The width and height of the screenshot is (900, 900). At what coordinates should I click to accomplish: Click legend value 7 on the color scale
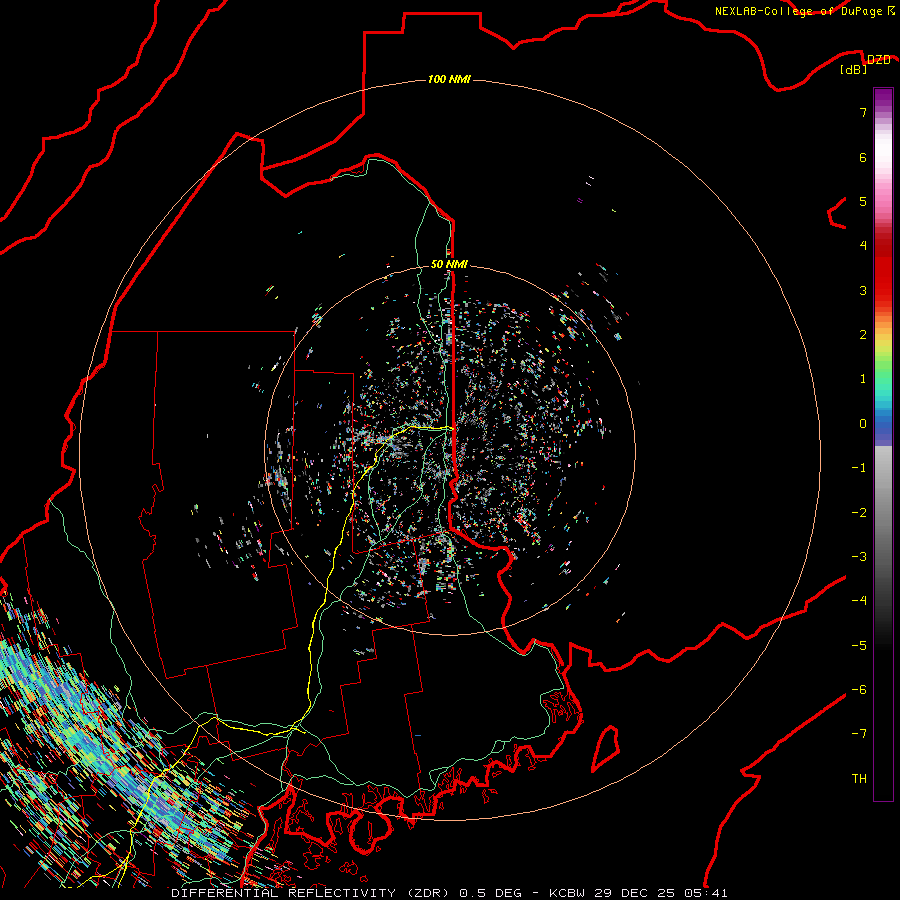[x=863, y=112]
